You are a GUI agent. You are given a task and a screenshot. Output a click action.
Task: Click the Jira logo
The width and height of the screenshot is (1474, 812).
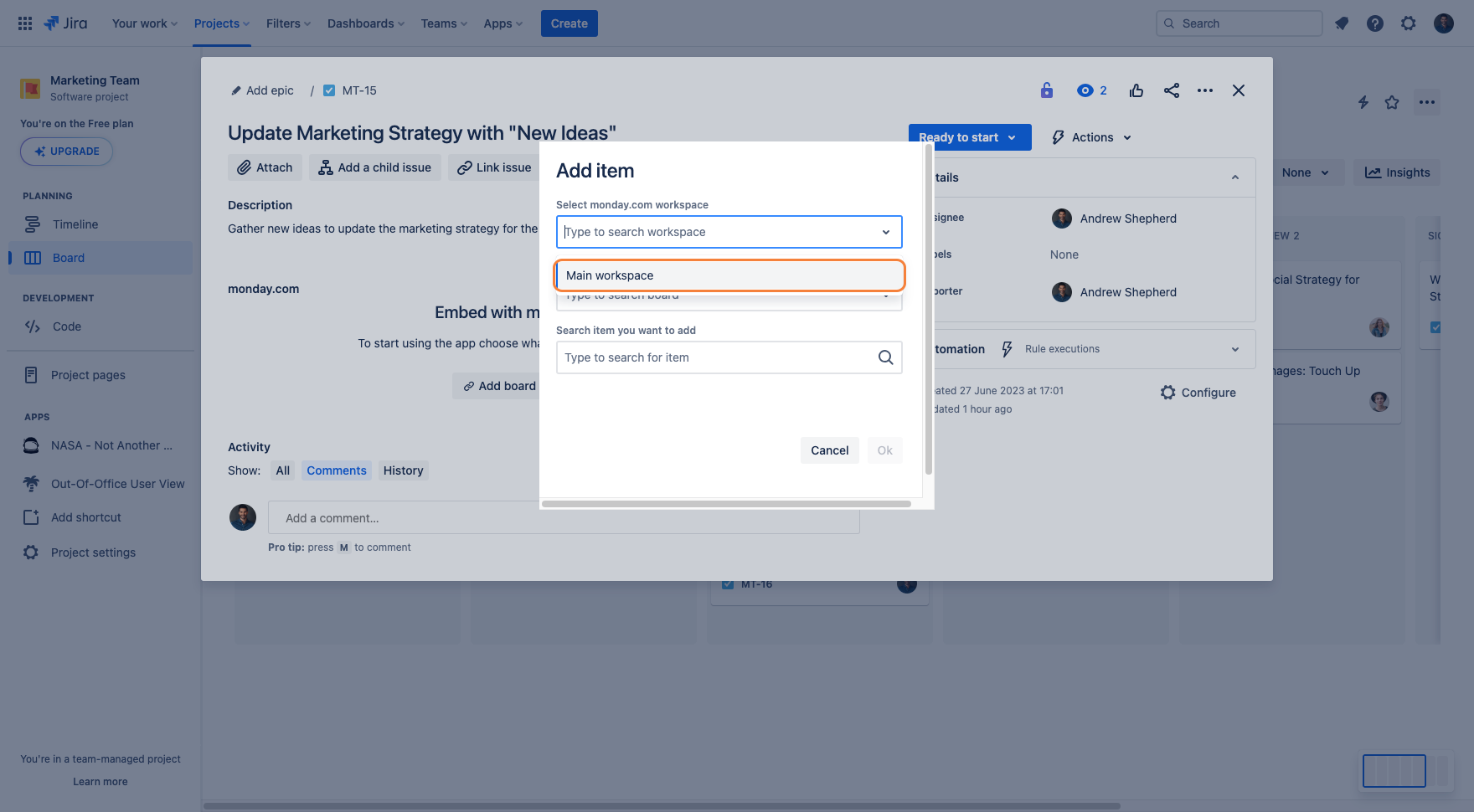point(65,23)
